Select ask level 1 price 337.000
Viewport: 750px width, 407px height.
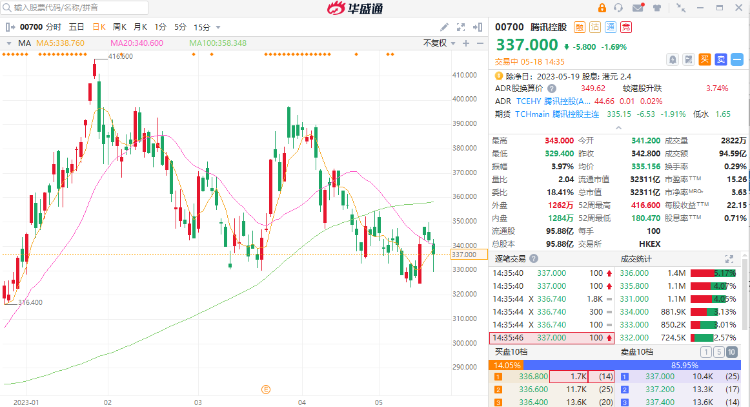[660, 376]
